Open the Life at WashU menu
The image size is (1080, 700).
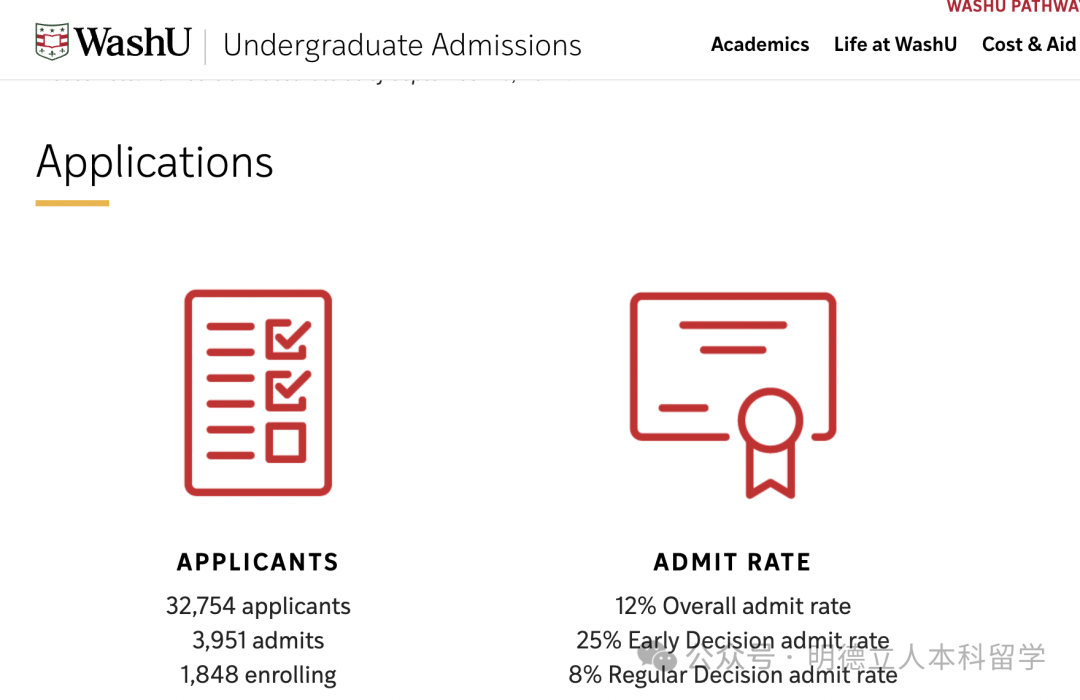(x=895, y=44)
